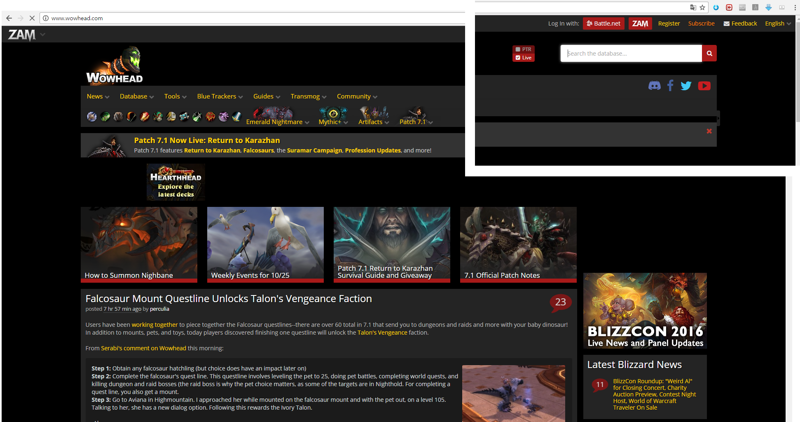This screenshot has height=422, width=800.
Task: Open the Warrior class icon
Action: point(236,117)
